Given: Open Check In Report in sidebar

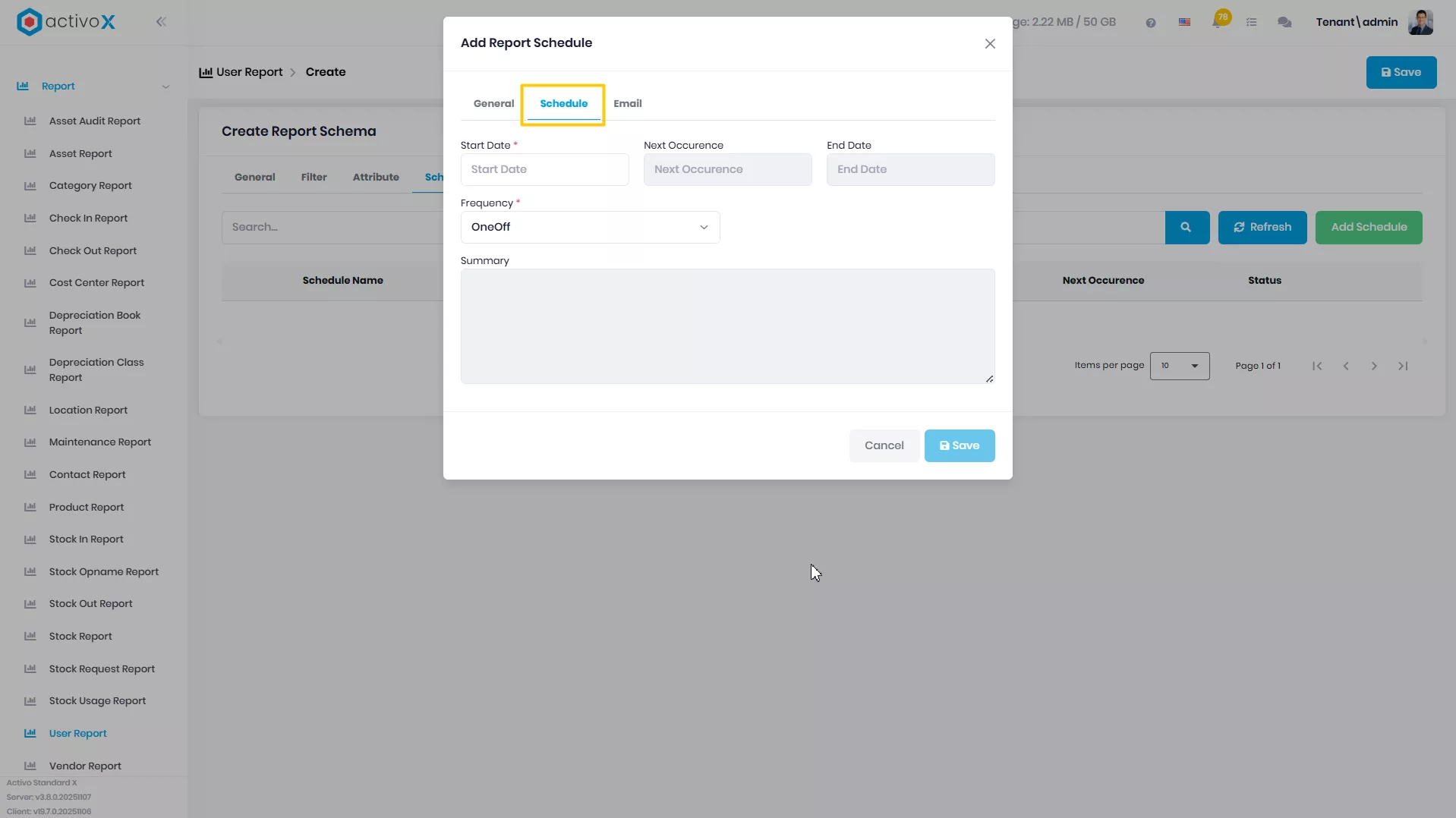Looking at the screenshot, I should (88, 219).
